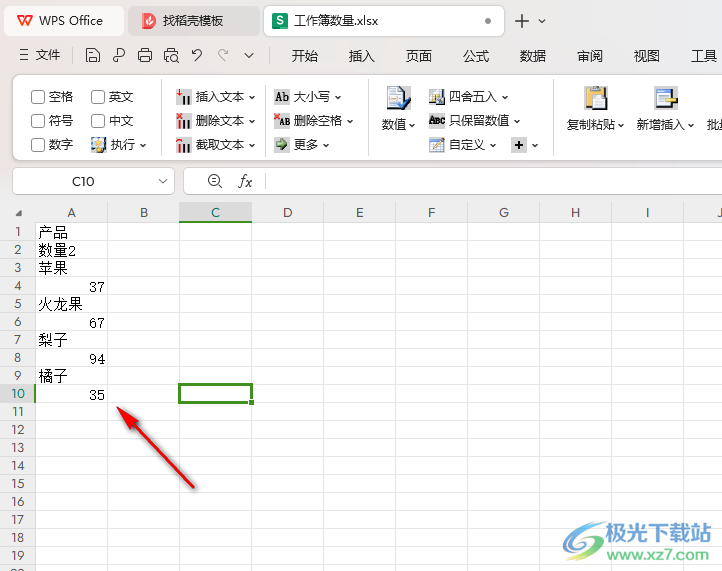Open the 工具 ribbon tab
Viewport: 722px width, 571px height.
[704, 56]
